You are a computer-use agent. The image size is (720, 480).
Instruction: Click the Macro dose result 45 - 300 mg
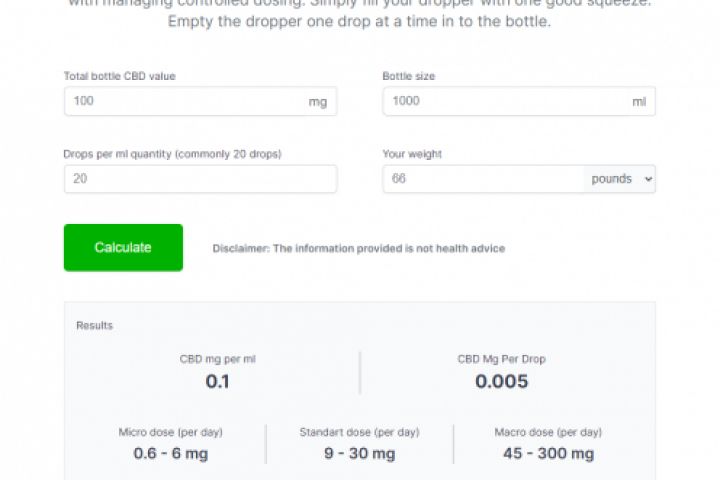548,453
